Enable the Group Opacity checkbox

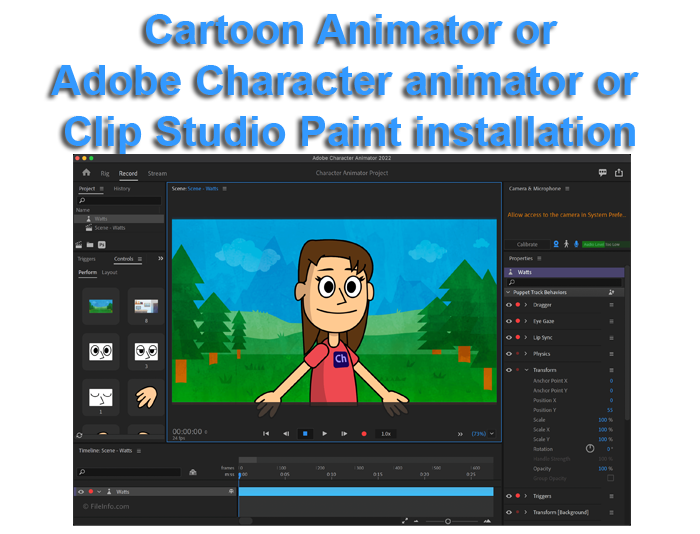[x=610, y=478]
